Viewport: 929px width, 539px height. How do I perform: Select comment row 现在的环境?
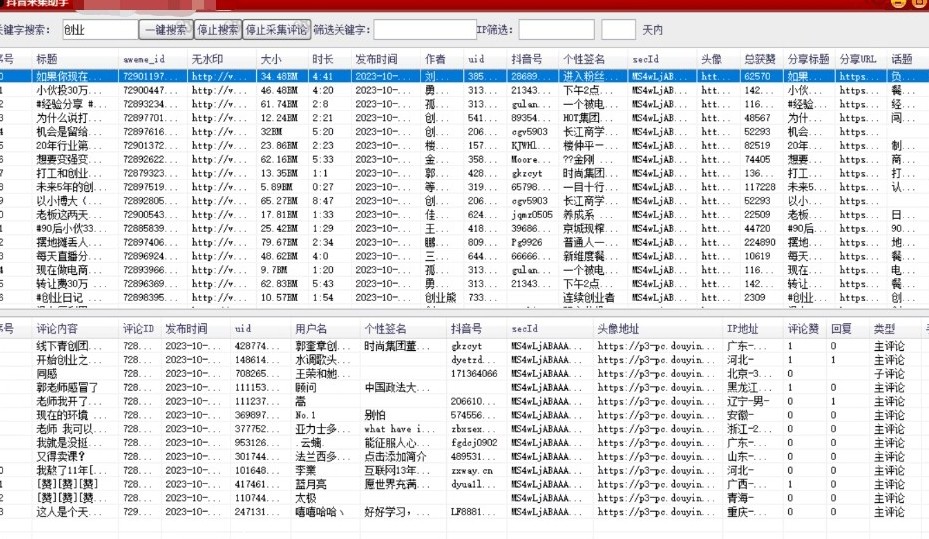coord(464,415)
